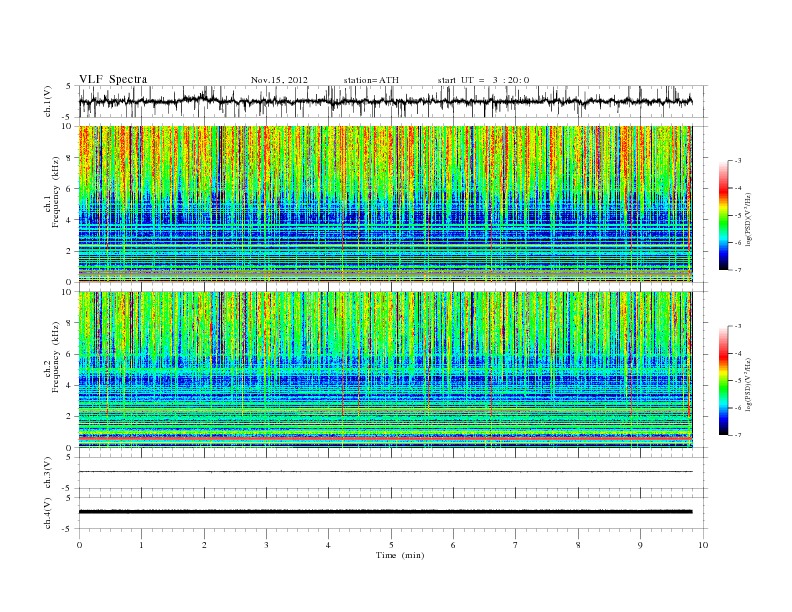This screenshot has width=792, height=612.
Task: Click the ch.3(V) waveform trace line
Action: pos(386,472)
